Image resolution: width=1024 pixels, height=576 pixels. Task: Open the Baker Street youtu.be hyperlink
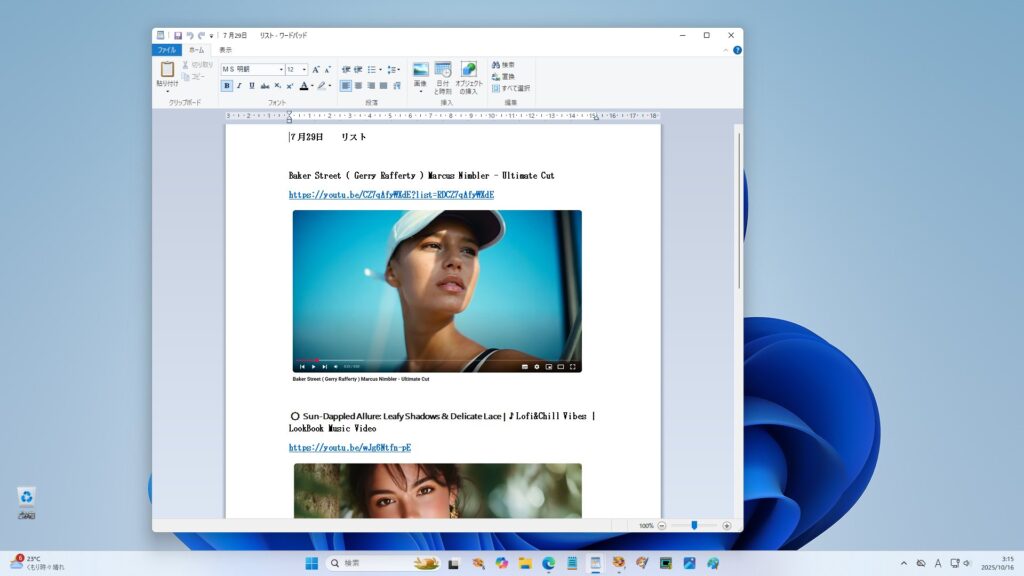click(x=391, y=195)
